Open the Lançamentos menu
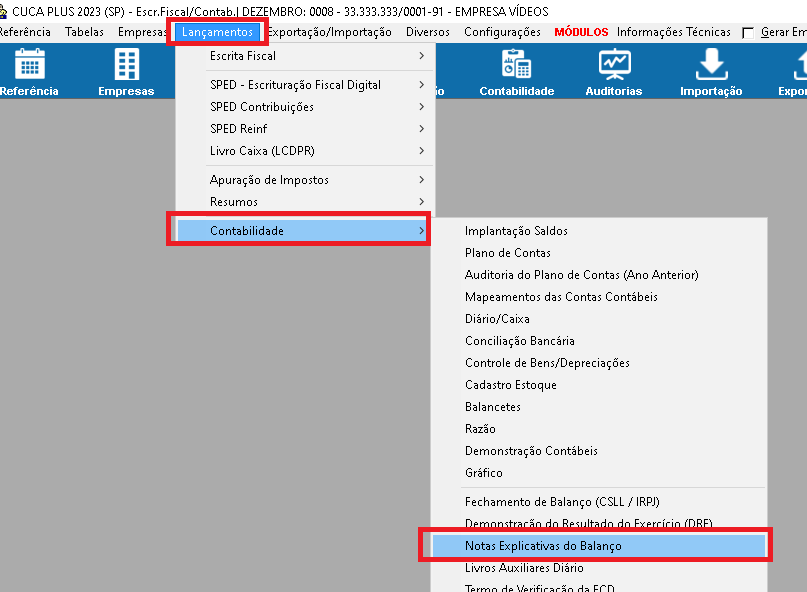Screen dimensions: 807x592 [x=217, y=32]
